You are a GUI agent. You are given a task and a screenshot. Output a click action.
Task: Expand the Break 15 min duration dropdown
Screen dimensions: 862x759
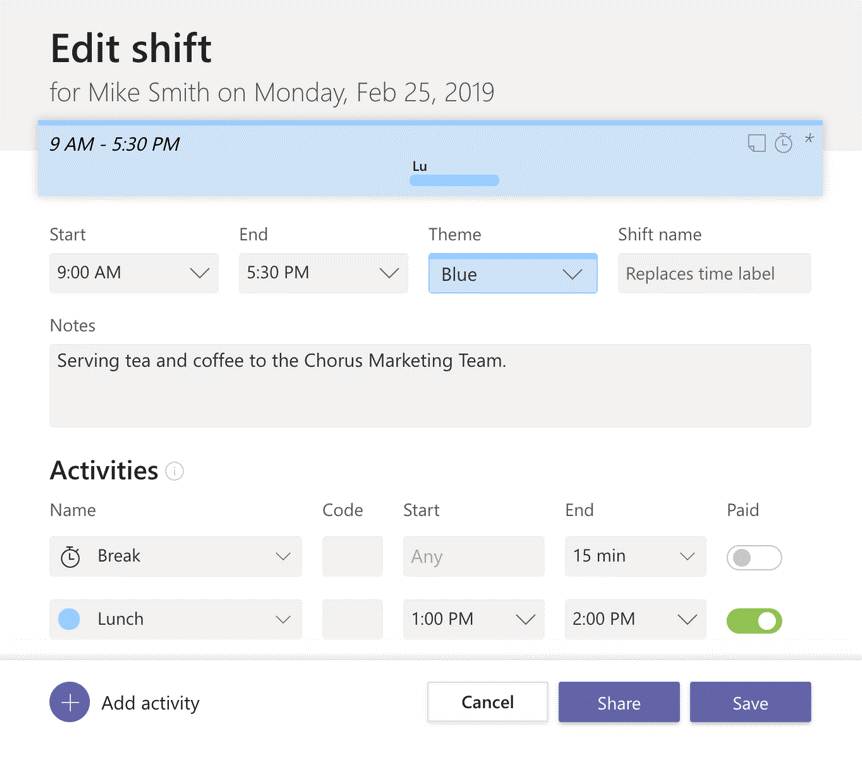[x=635, y=557]
